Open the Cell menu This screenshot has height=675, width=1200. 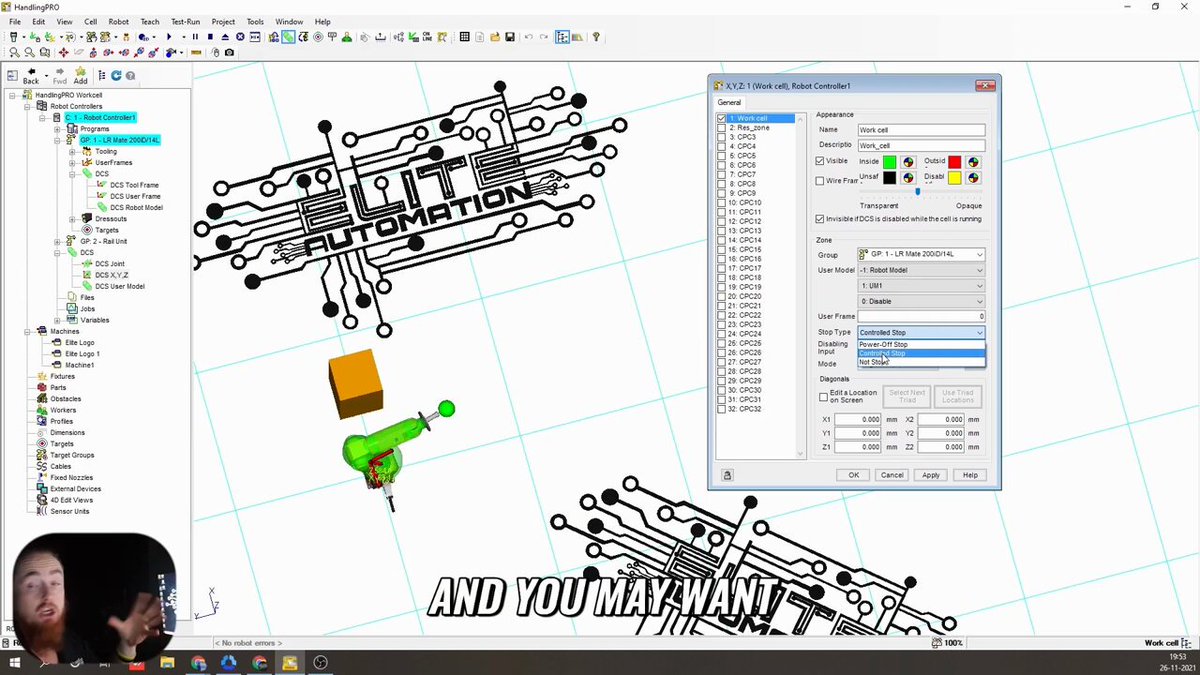coord(91,21)
